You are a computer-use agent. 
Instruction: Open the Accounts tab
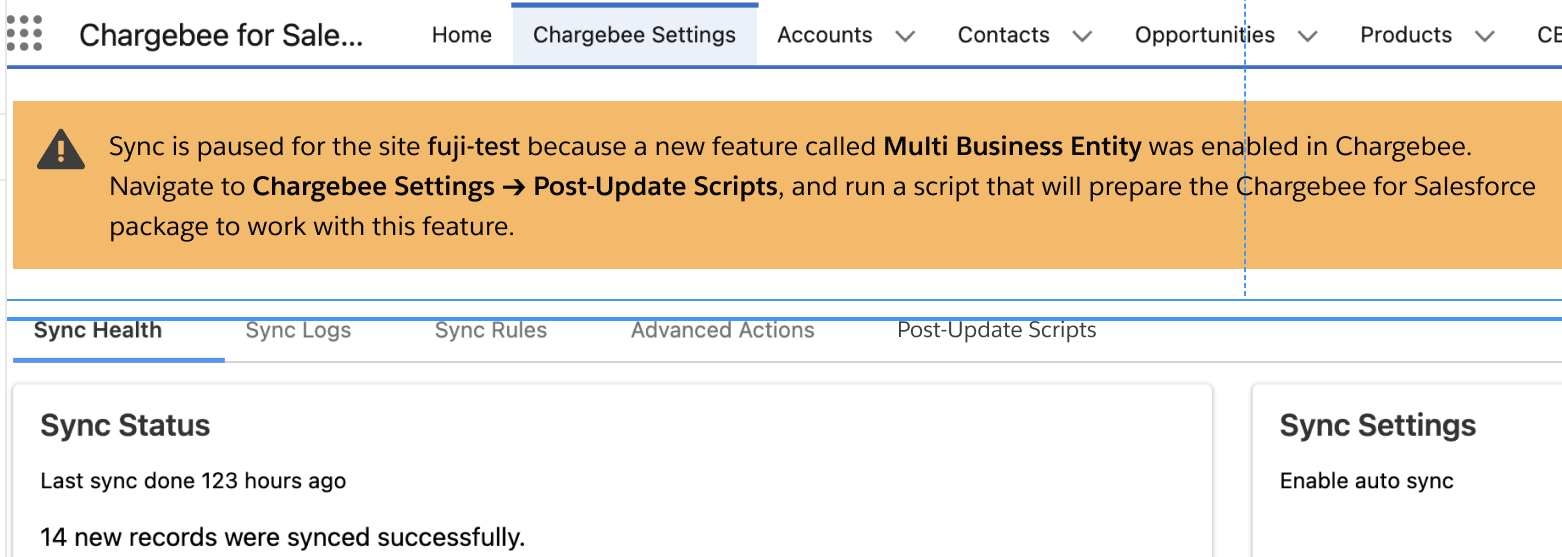pyautogui.click(x=824, y=35)
